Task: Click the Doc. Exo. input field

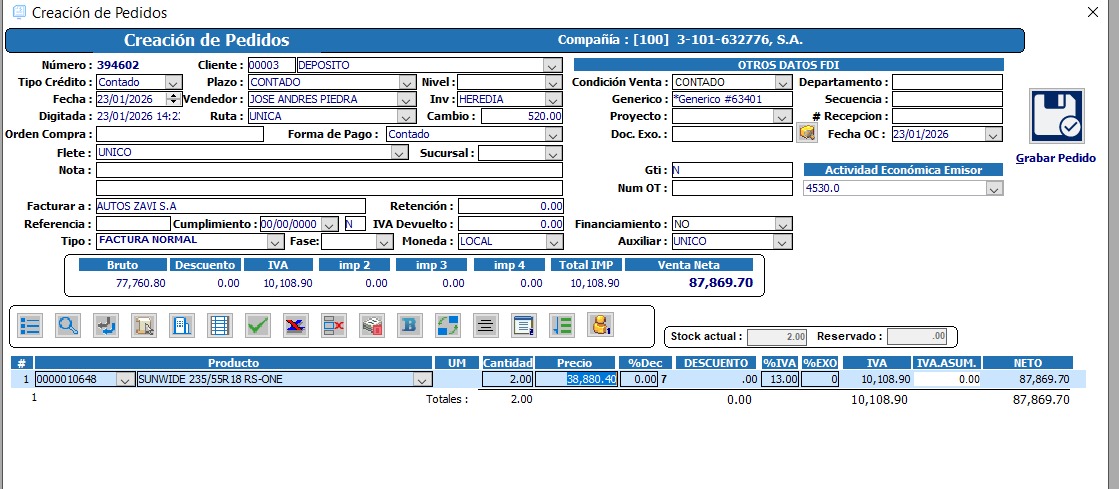Action: click(x=732, y=133)
